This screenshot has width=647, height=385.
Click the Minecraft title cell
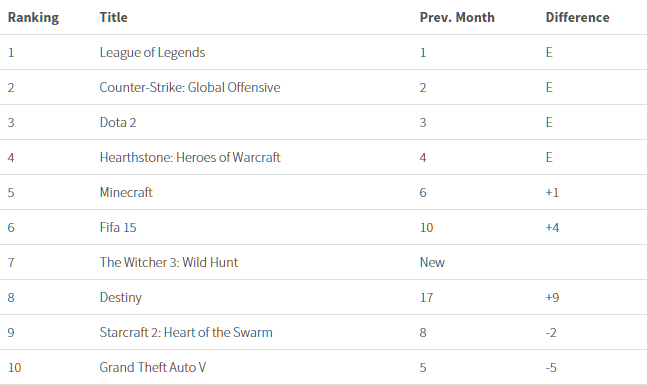pyautogui.click(x=126, y=192)
